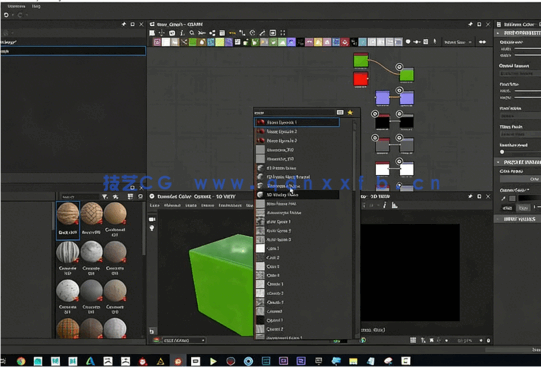Select the left purple node in the graph
The width and height of the screenshot is (541, 367).
click(382, 98)
